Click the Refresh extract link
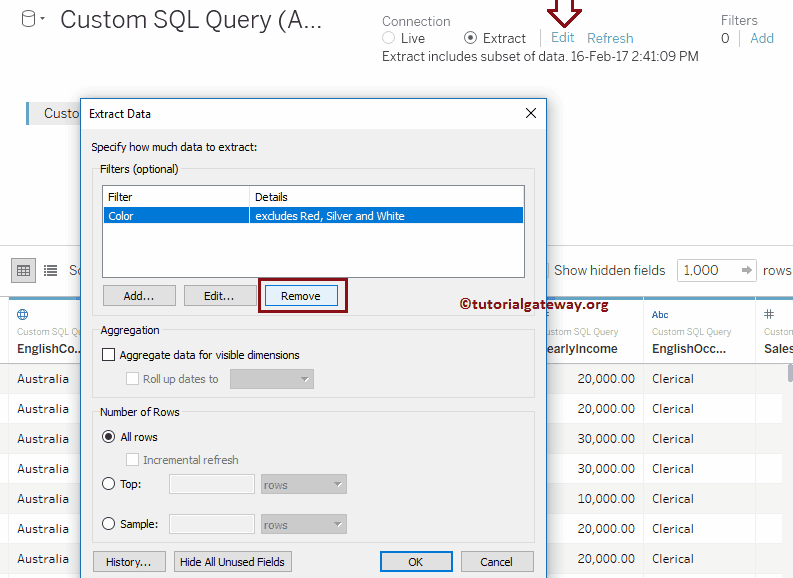Screen dimensions: 793x578 pyautogui.click(x=610, y=38)
